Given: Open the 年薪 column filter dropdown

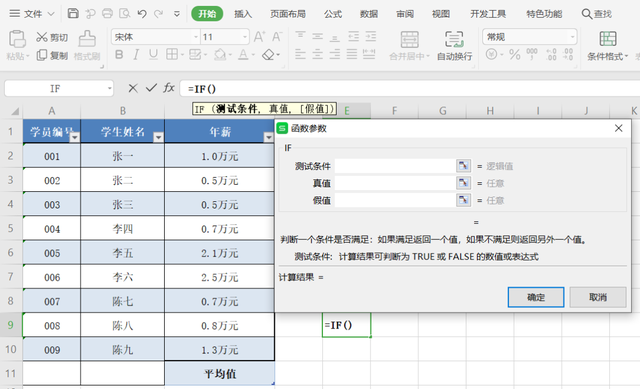Looking at the screenshot, I should [x=269, y=138].
